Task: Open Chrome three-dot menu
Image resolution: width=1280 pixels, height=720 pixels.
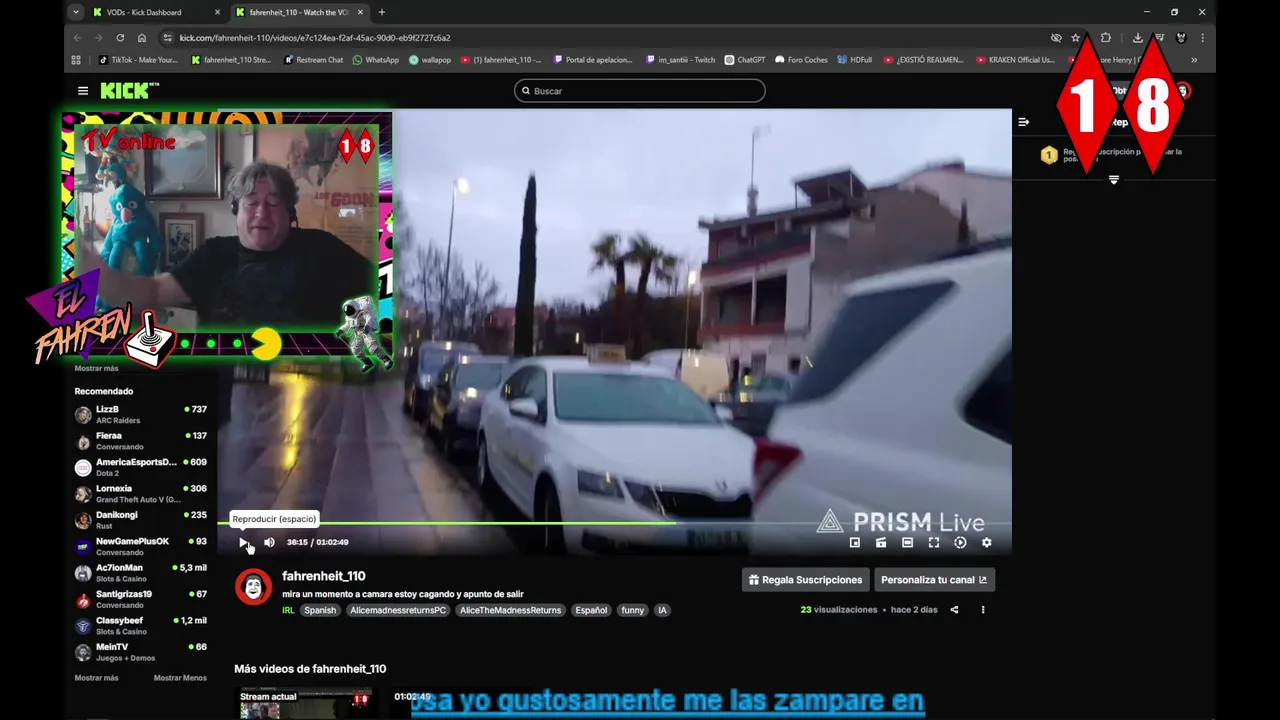Action: (x=1202, y=38)
